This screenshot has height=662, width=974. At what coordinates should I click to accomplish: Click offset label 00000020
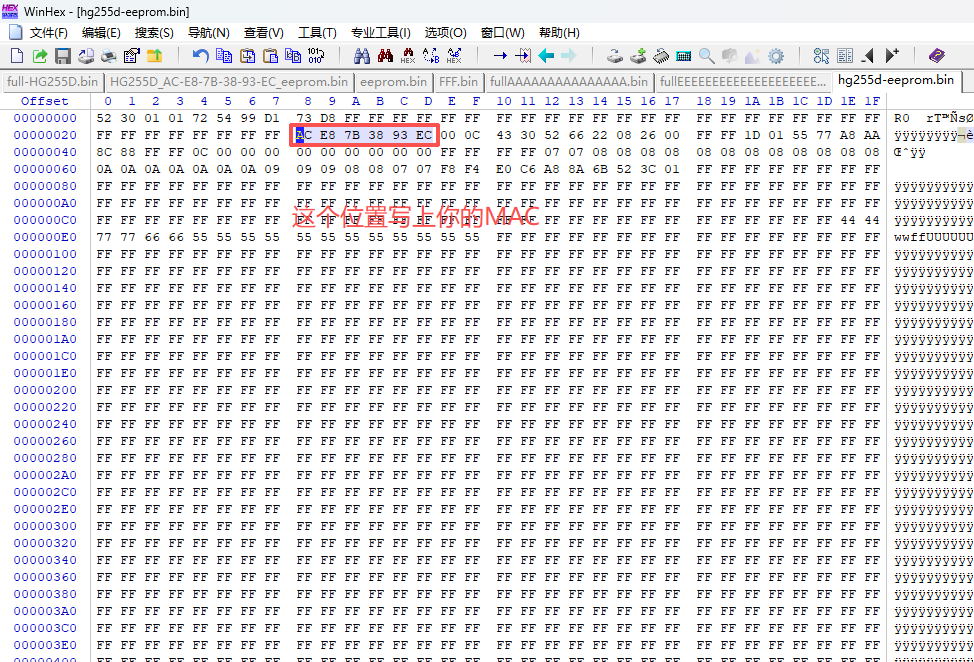(x=45, y=135)
